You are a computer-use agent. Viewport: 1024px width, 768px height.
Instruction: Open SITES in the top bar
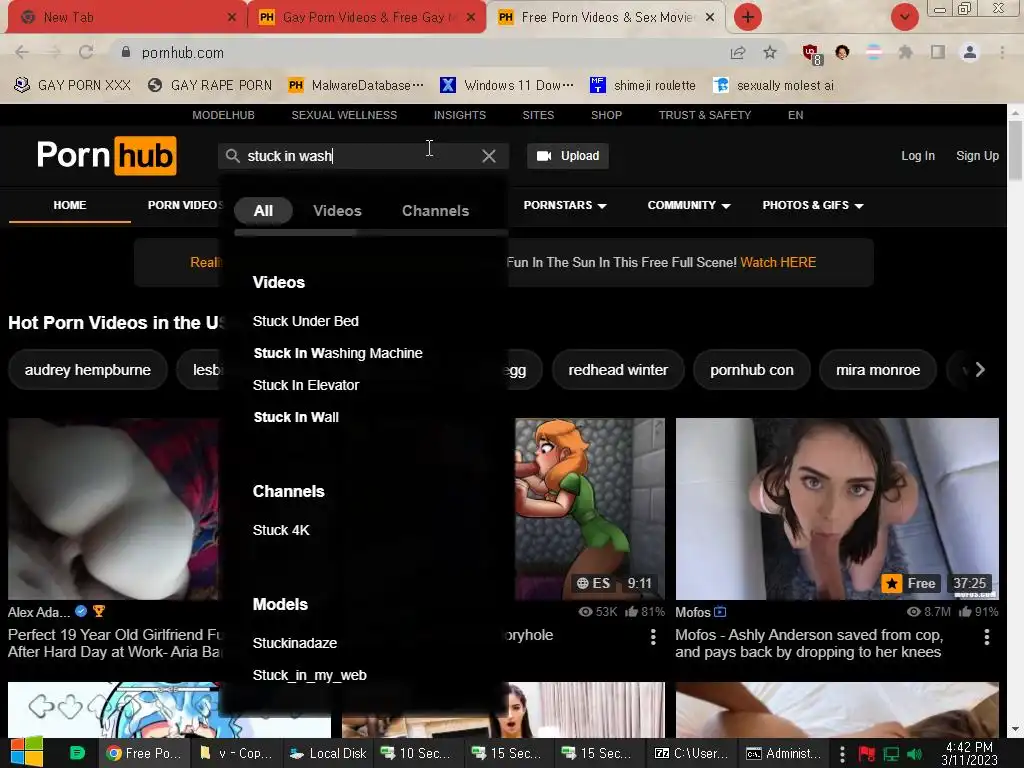point(538,115)
